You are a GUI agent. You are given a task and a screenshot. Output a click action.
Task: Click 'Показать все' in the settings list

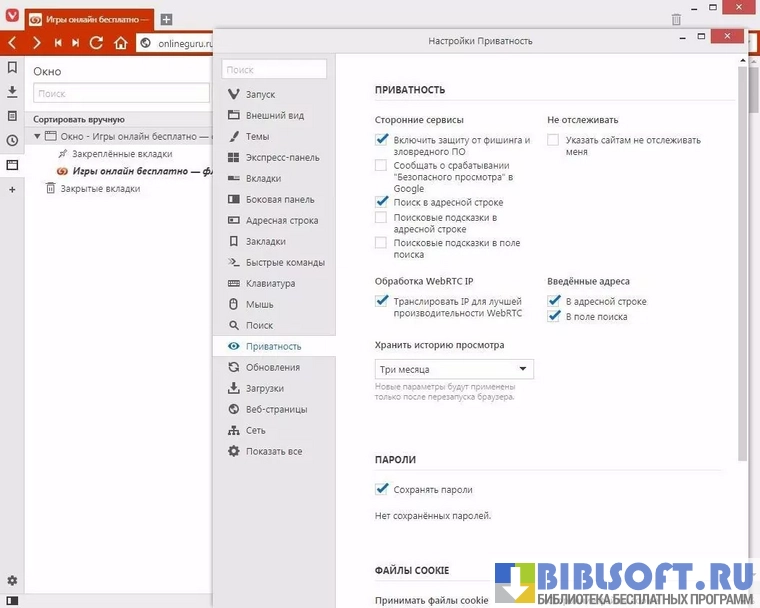[274, 451]
